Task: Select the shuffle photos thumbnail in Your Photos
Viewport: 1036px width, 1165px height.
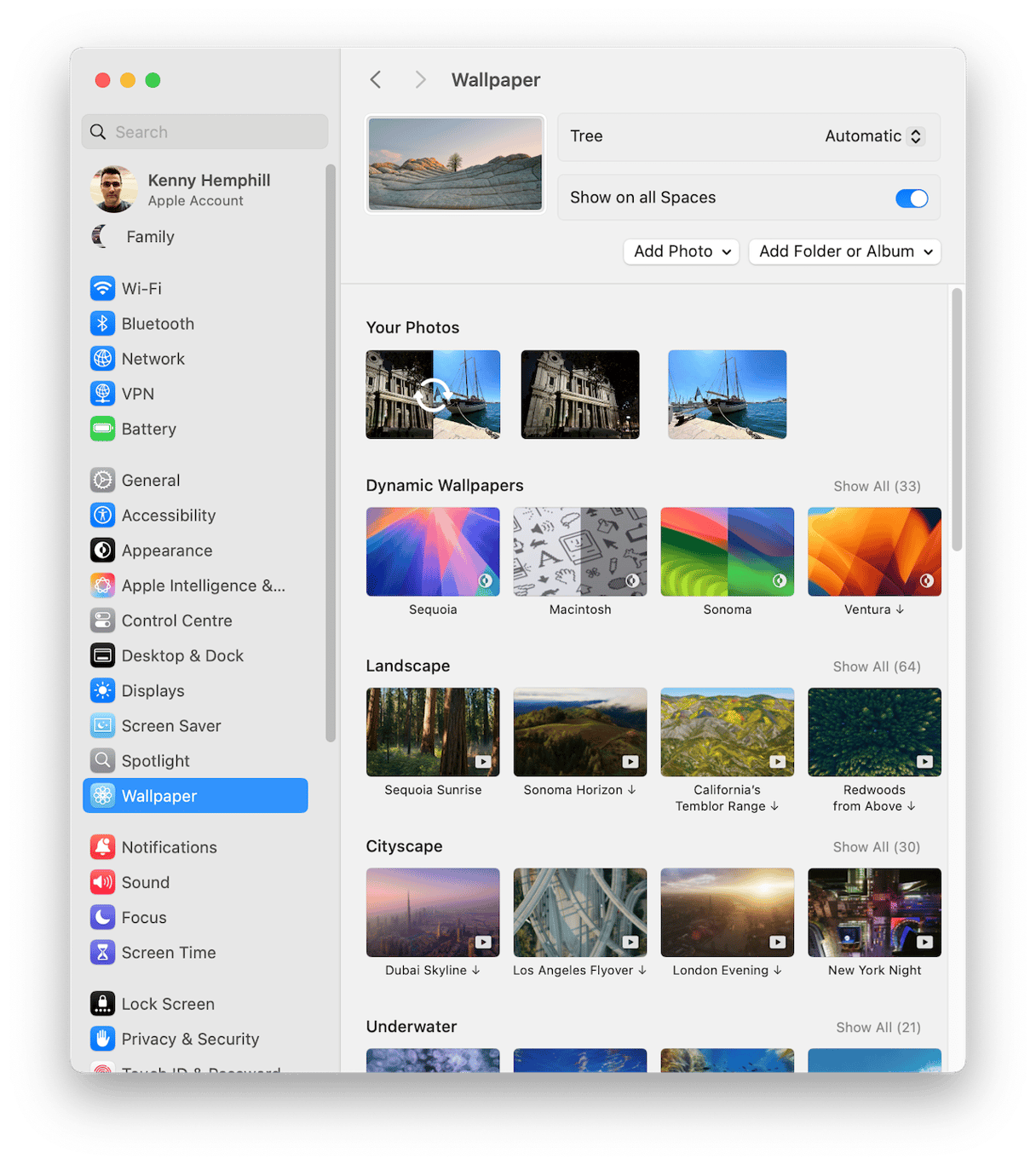Action: coord(433,395)
